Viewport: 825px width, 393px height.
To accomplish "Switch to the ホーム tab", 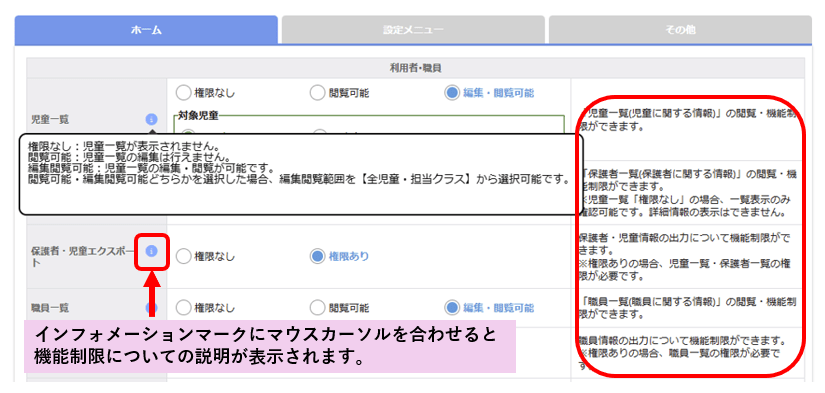I will (x=146, y=29).
